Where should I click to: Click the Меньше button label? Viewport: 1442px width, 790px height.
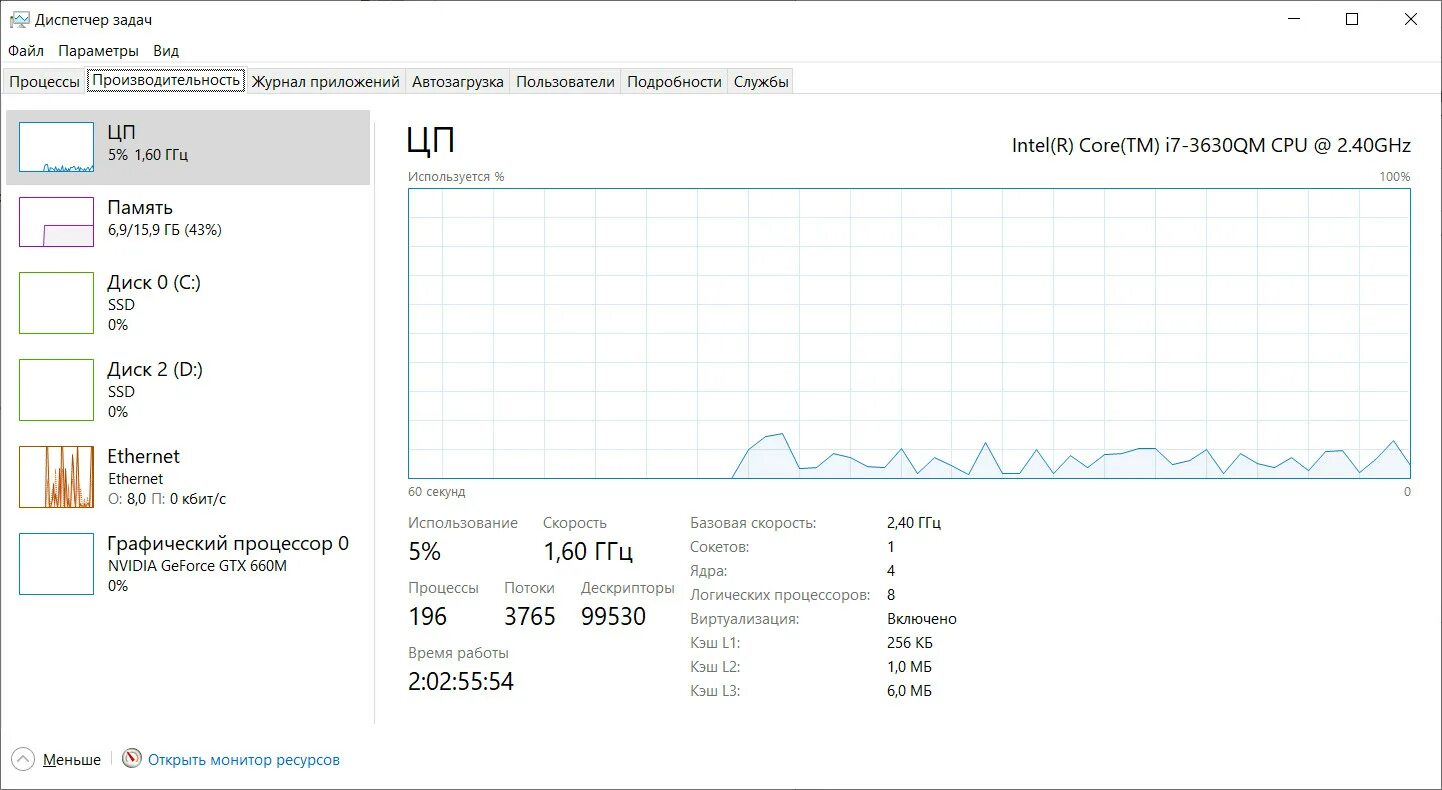point(72,760)
